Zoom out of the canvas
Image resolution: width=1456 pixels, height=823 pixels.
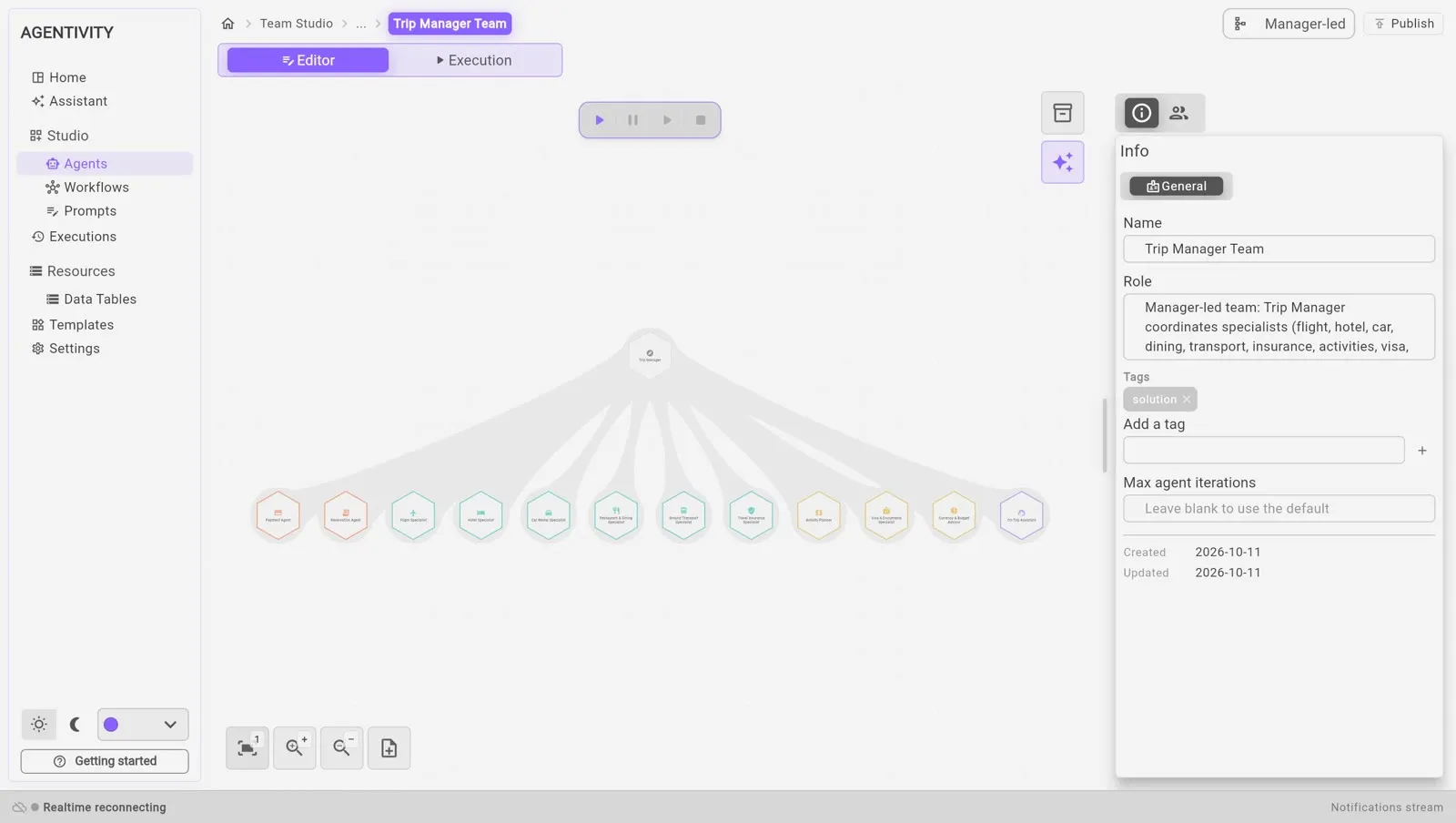342,748
